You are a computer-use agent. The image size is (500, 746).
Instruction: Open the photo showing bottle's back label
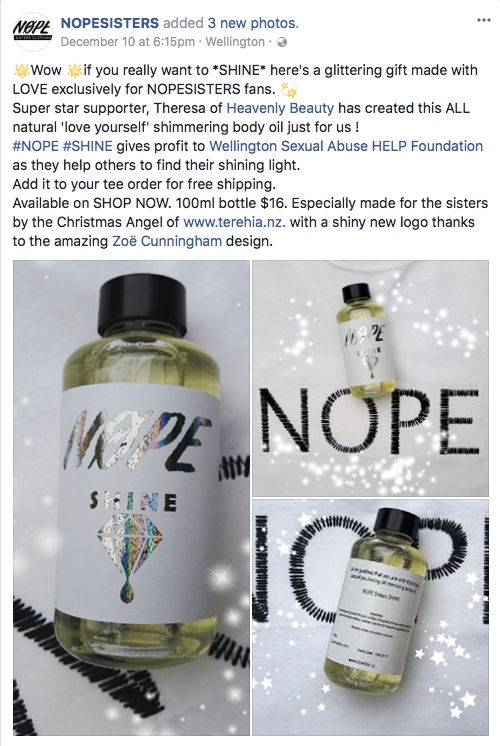[x=370, y=617]
